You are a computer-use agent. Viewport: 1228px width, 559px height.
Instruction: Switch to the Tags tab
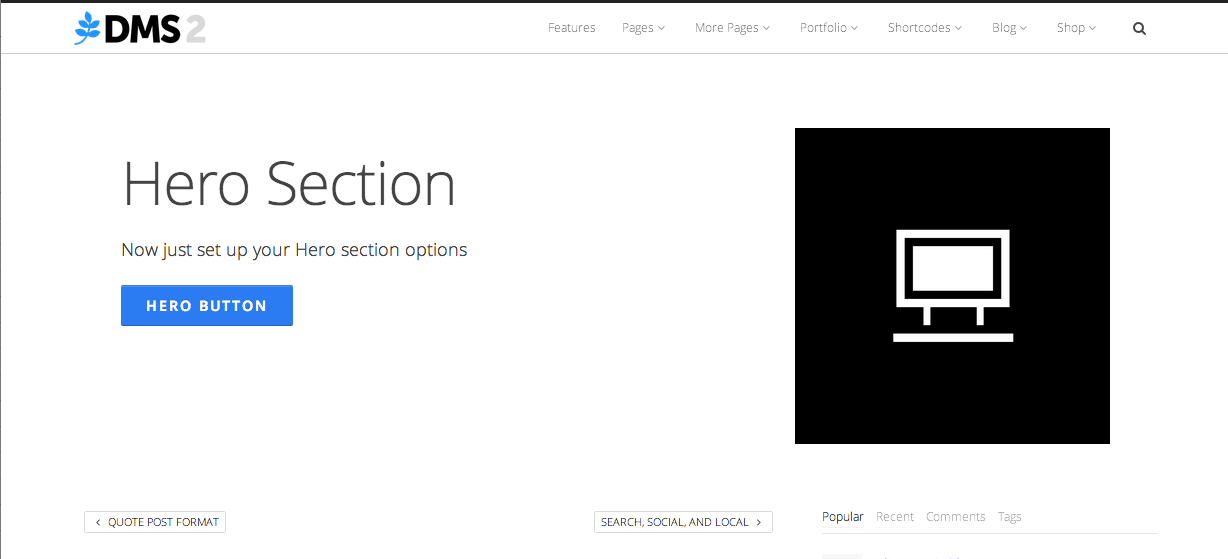click(x=1010, y=517)
